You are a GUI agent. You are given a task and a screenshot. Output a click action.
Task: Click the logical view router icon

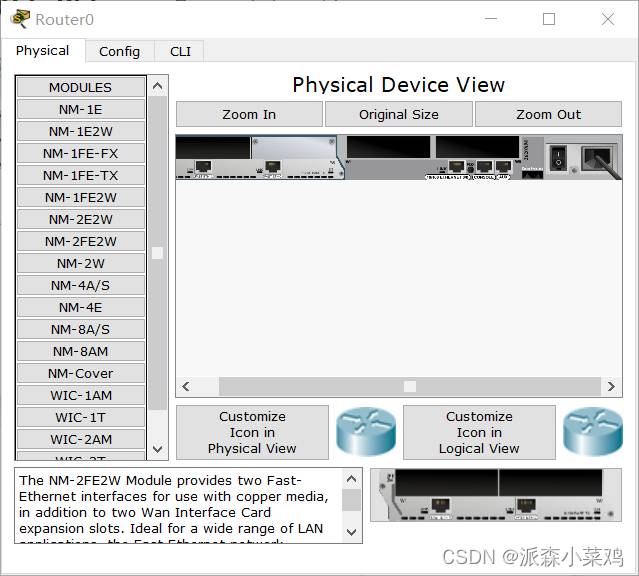coord(593,432)
